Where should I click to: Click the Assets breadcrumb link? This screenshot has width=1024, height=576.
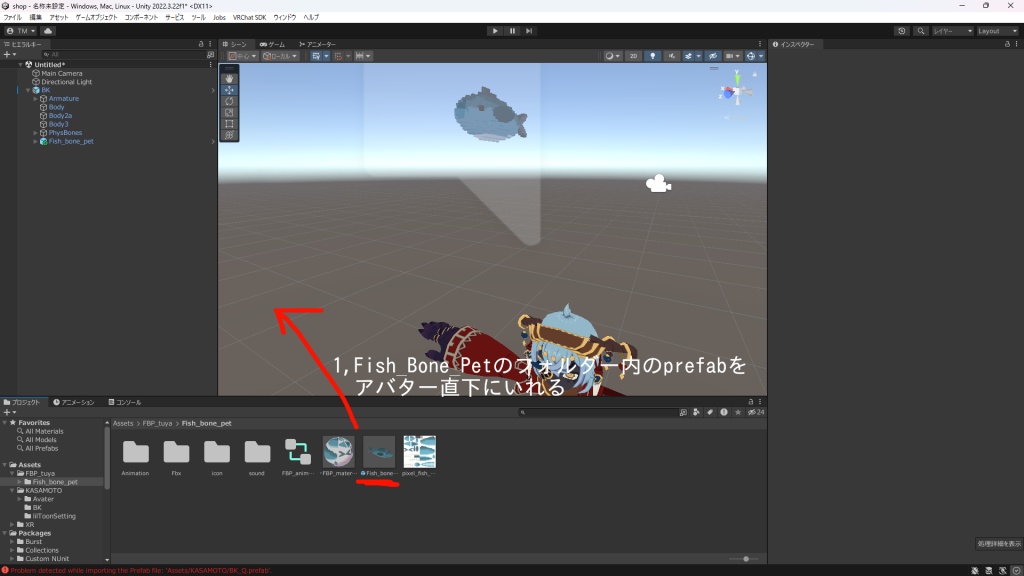click(123, 423)
